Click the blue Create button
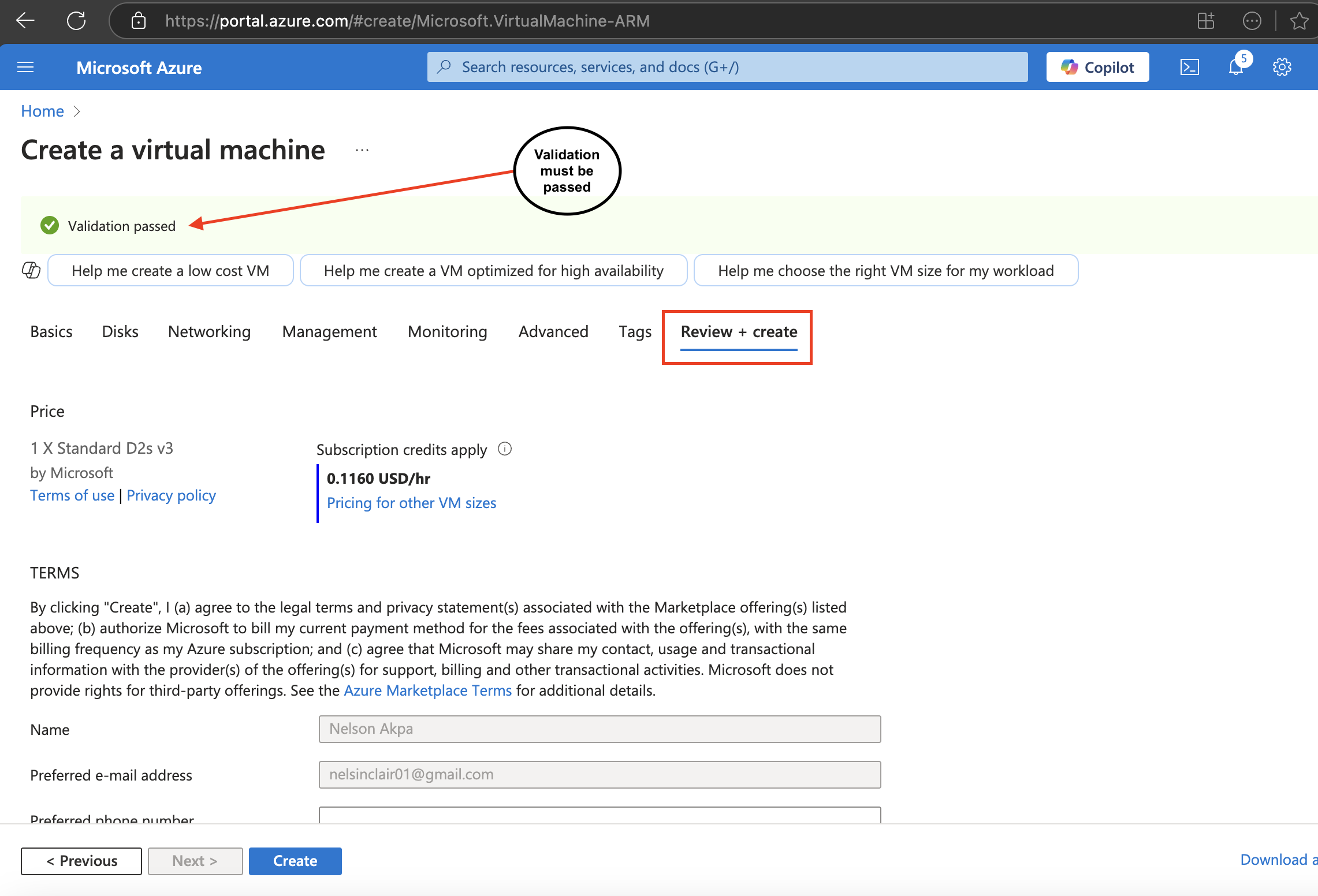This screenshot has width=1318, height=896. (295, 861)
